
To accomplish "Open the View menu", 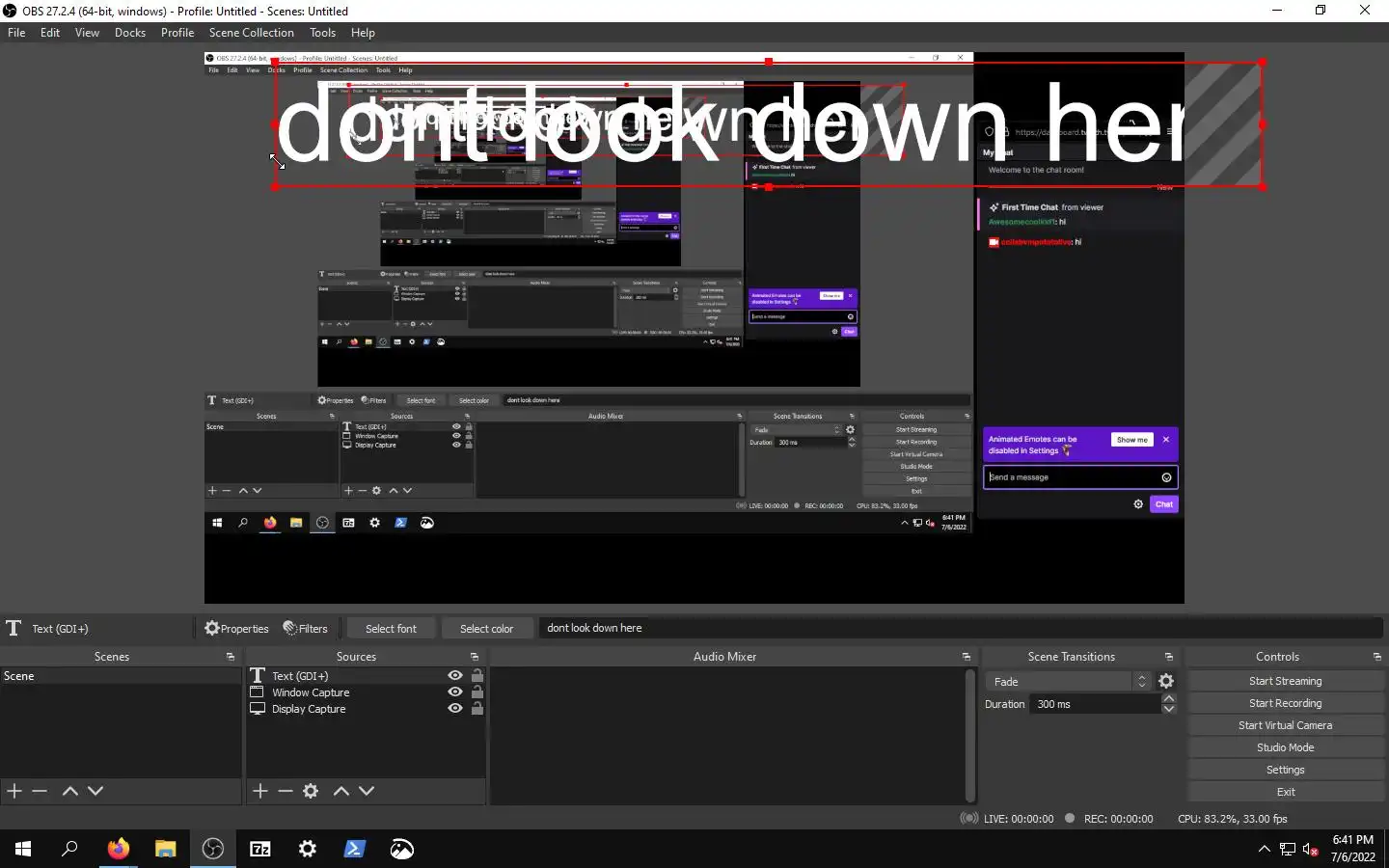I will pos(87,32).
